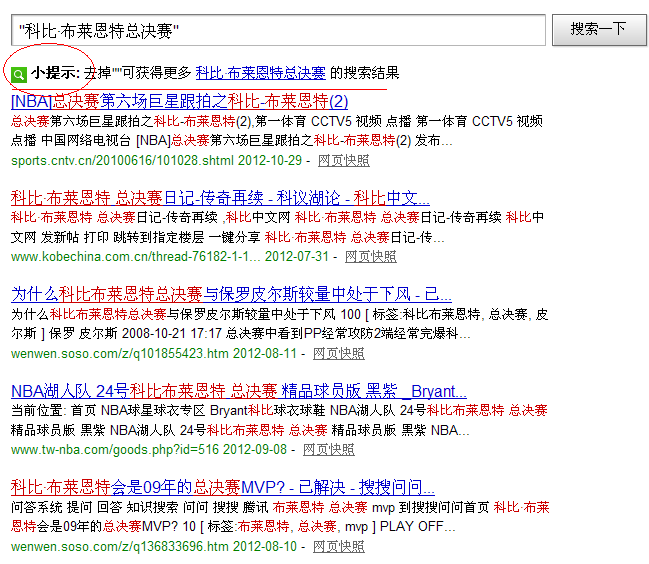Open the suggested 科比 布莱恩特总决赛 link in the tip
649x564 pixels.
[260, 73]
